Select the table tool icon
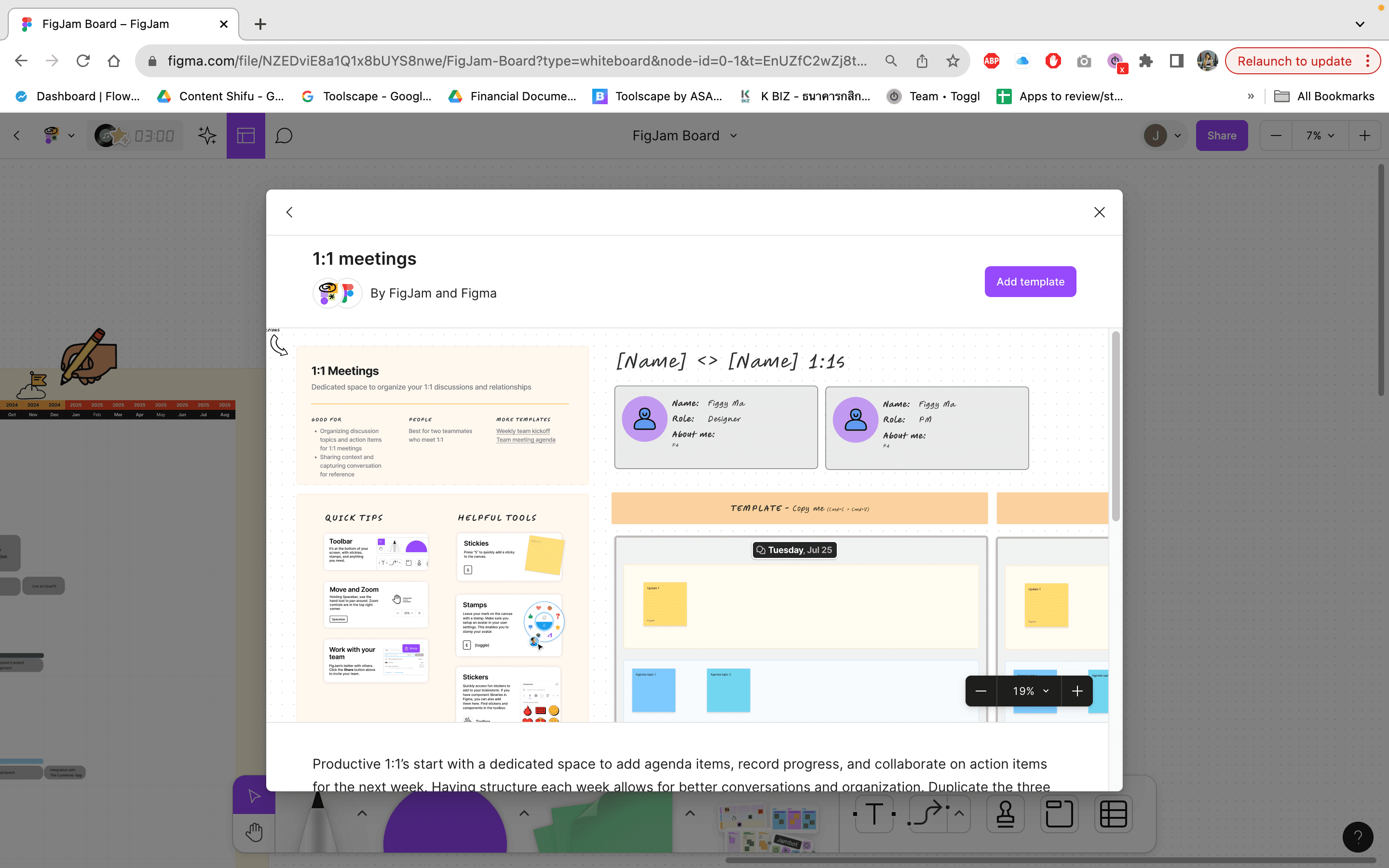The image size is (1389, 868). point(1113,814)
